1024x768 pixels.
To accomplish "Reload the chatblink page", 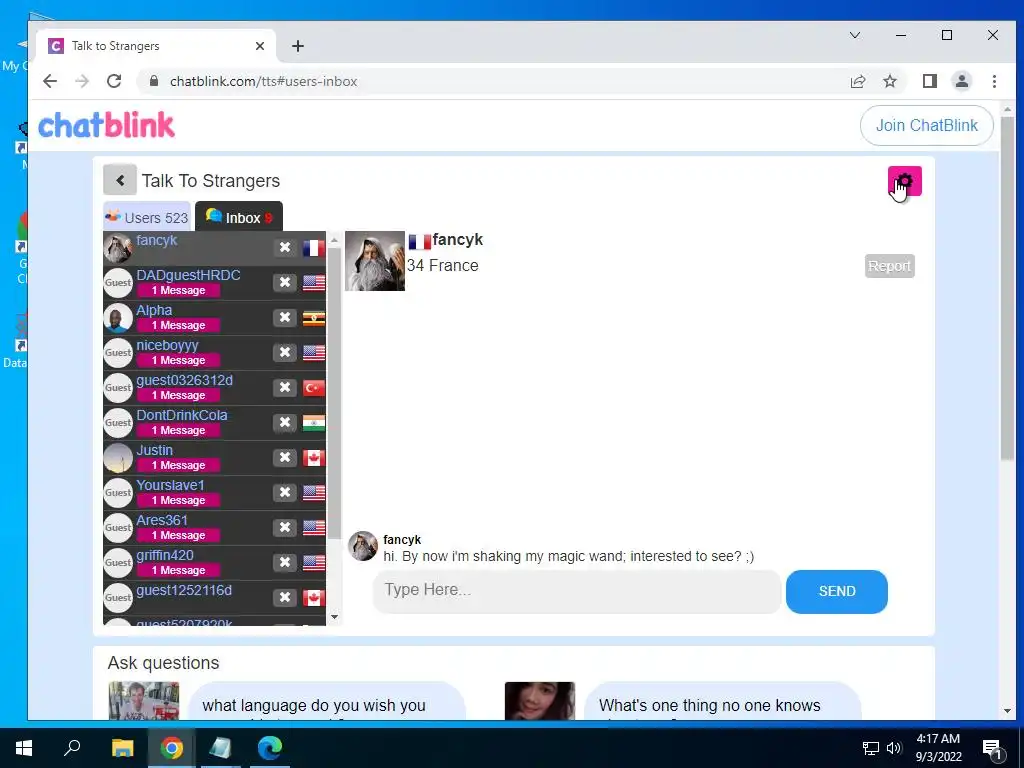I will pyautogui.click(x=114, y=81).
